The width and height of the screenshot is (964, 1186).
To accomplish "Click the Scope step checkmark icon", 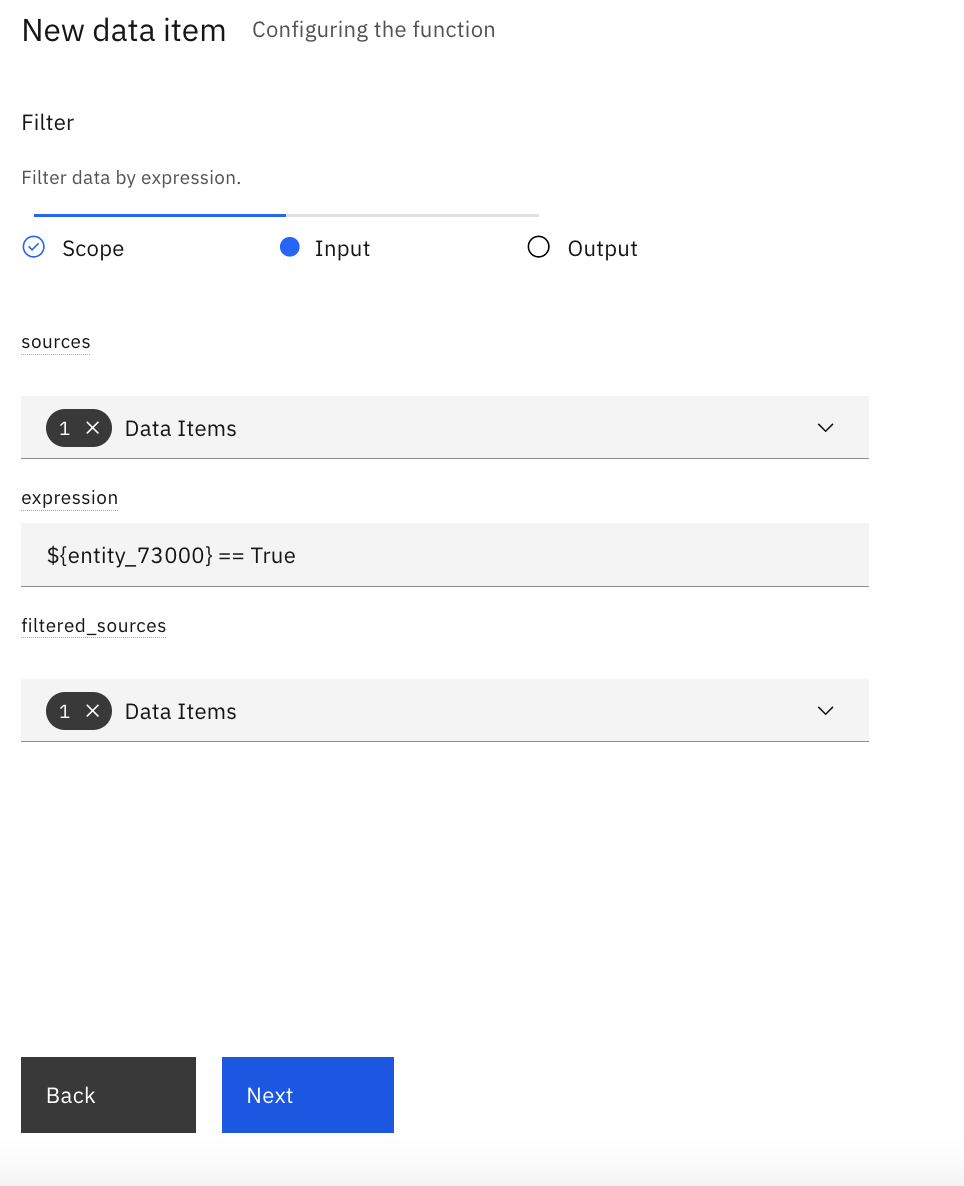I will coord(34,247).
